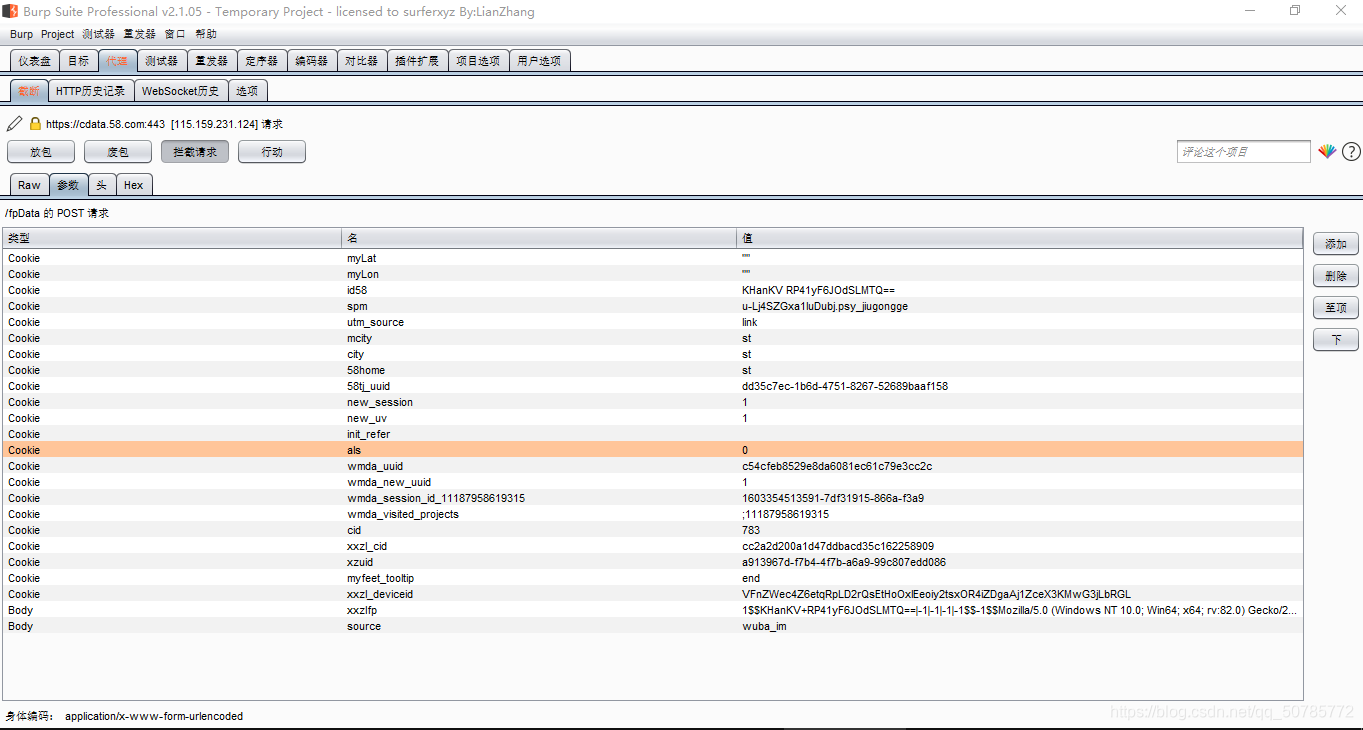The width and height of the screenshot is (1363, 730).
Task: Open the 行动 action button
Action: coord(272,152)
